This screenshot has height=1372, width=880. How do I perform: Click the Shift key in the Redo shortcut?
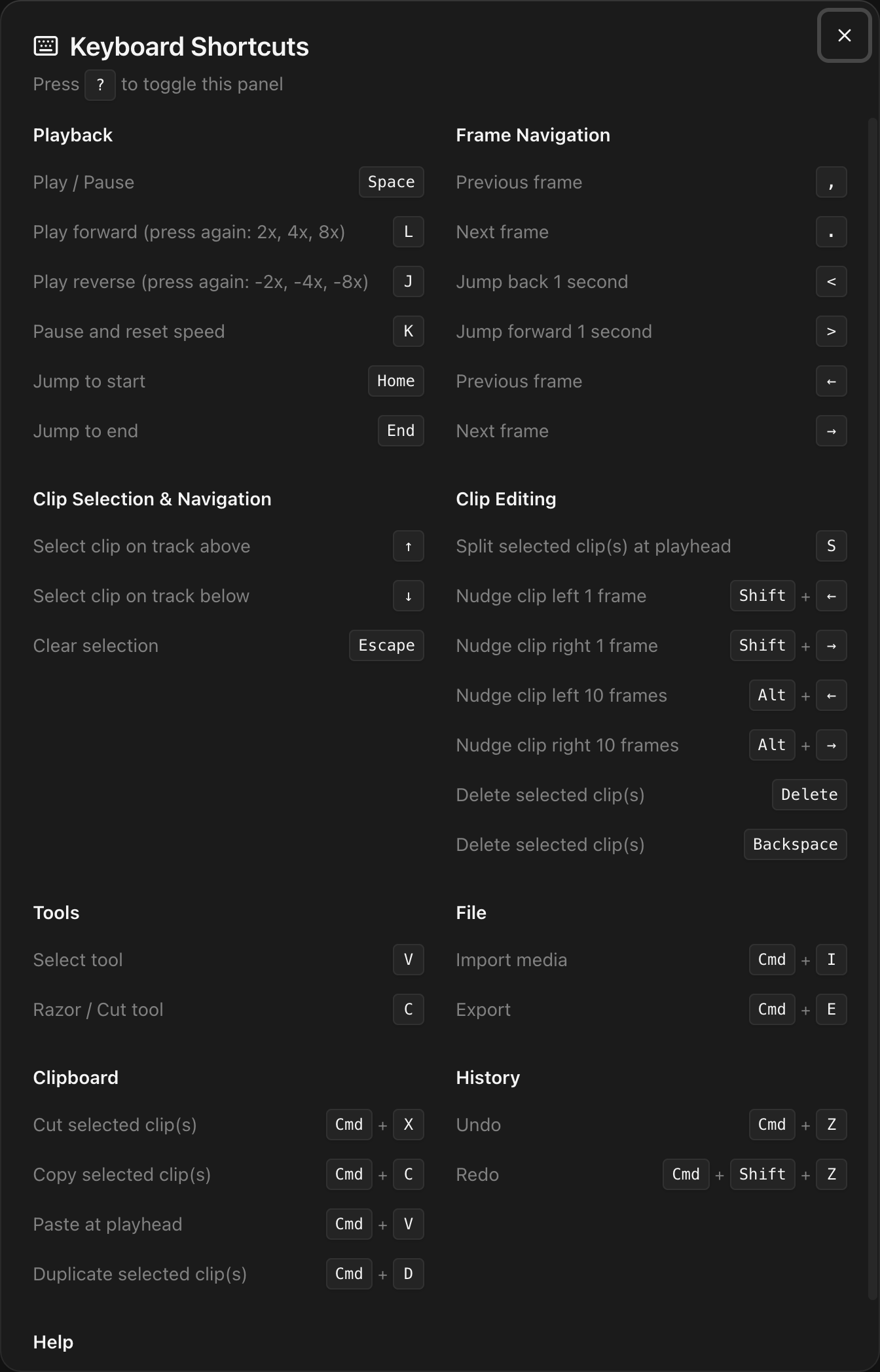click(762, 1174)
